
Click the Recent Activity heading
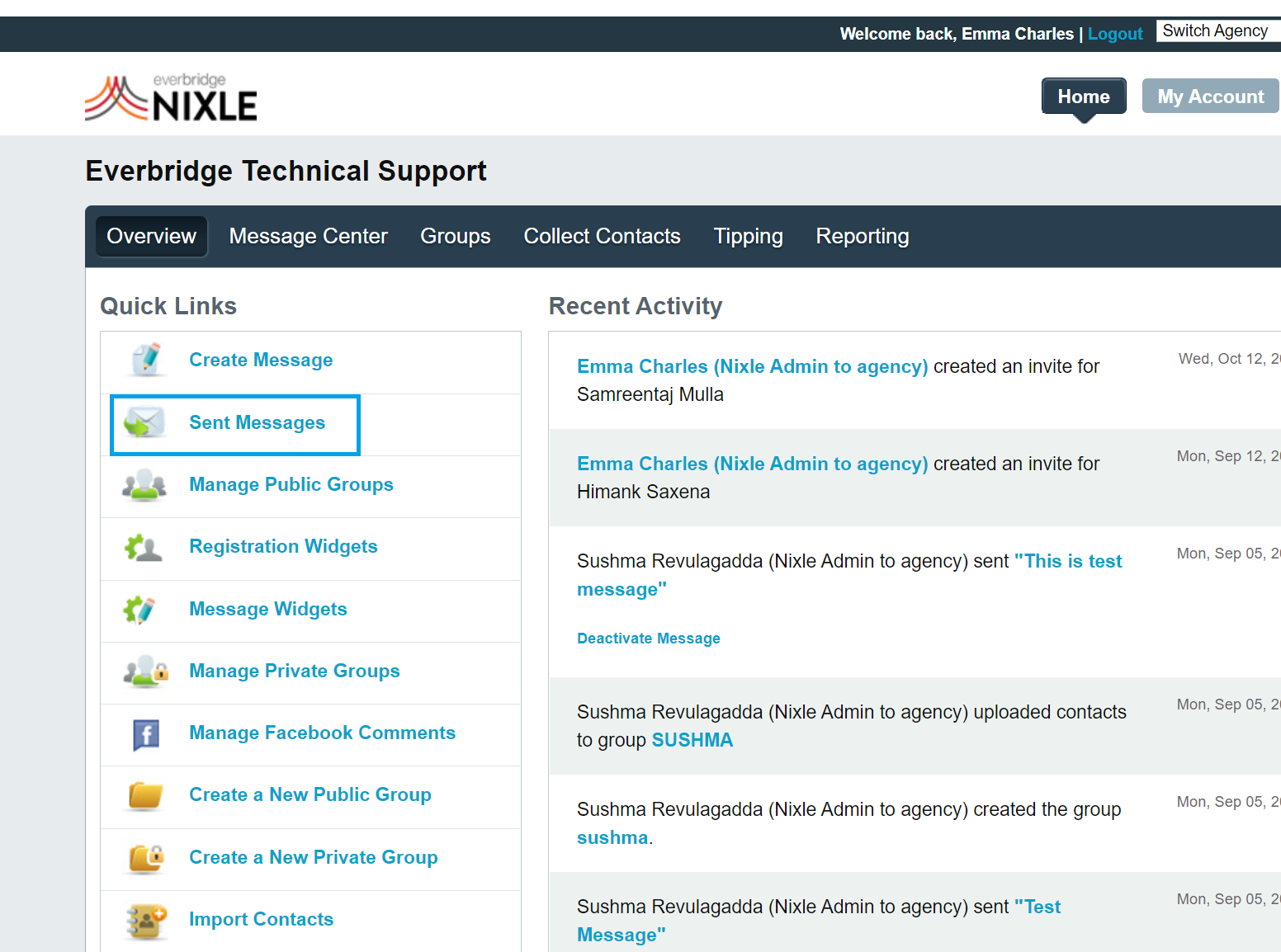[636, 307]
